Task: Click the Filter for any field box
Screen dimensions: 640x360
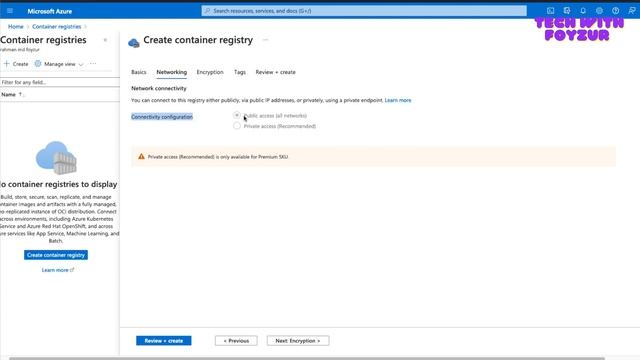Action: point(60,82)
